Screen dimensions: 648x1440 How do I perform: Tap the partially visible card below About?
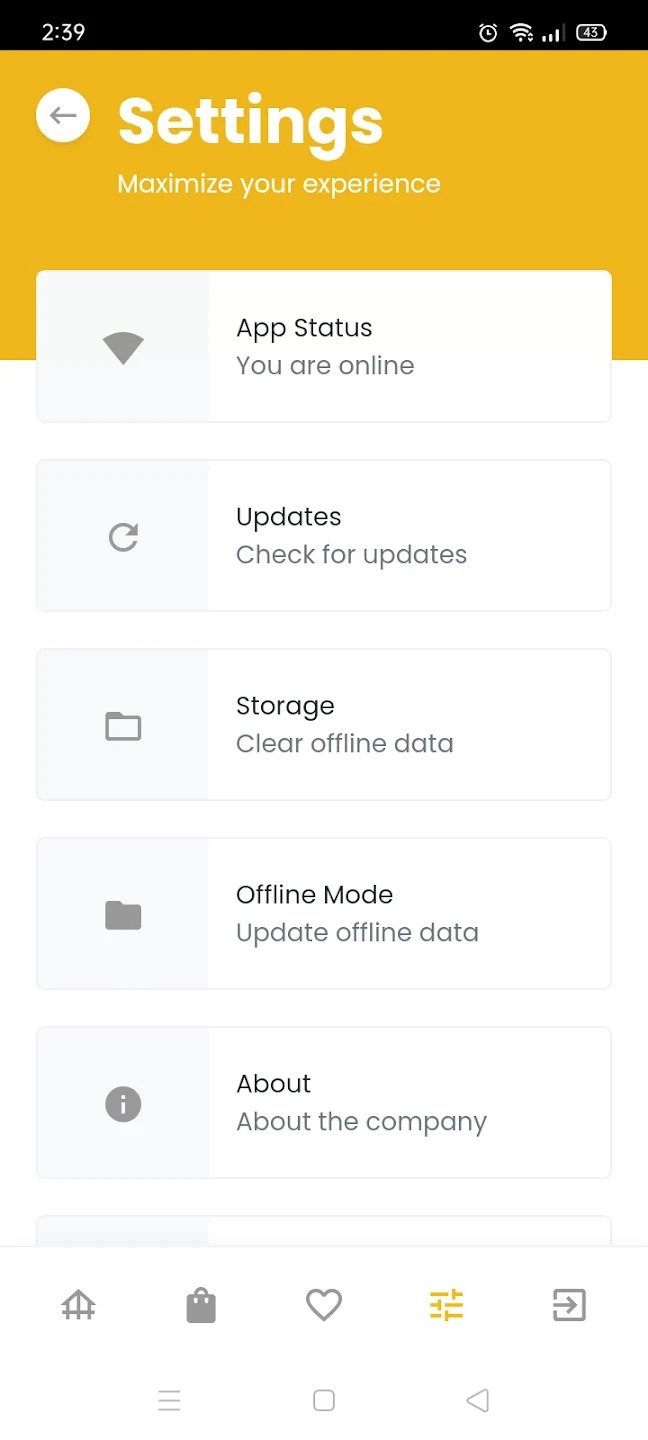click(324, 1231)
